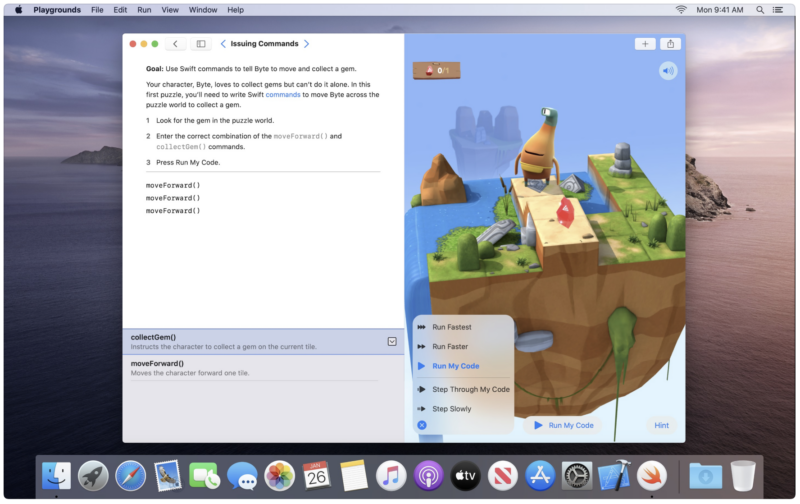Click the plus button in toolbar
The width and height of the screenshot is (800, 504).
click(645, 44)
